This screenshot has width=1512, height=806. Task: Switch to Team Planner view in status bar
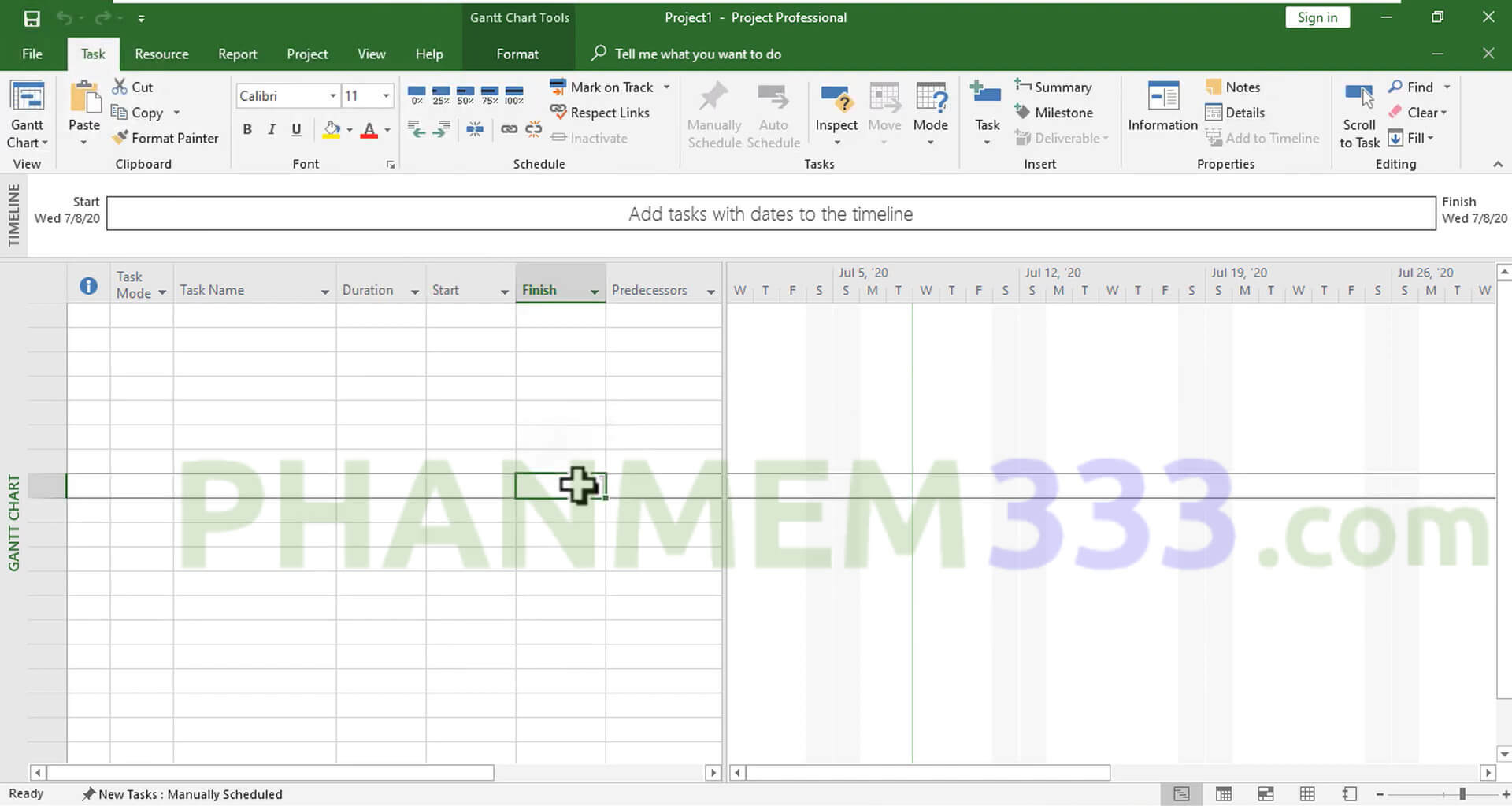pos(1266,794)
